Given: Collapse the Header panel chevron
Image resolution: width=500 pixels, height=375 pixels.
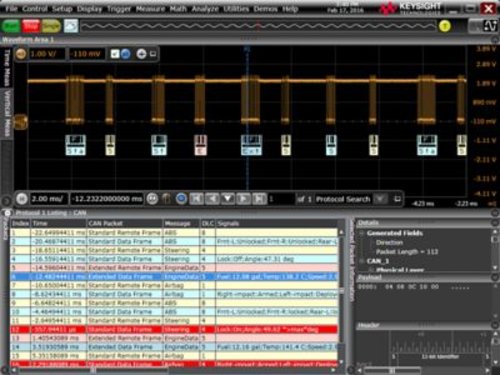Looking at the screenshot, I should [495, 325].
